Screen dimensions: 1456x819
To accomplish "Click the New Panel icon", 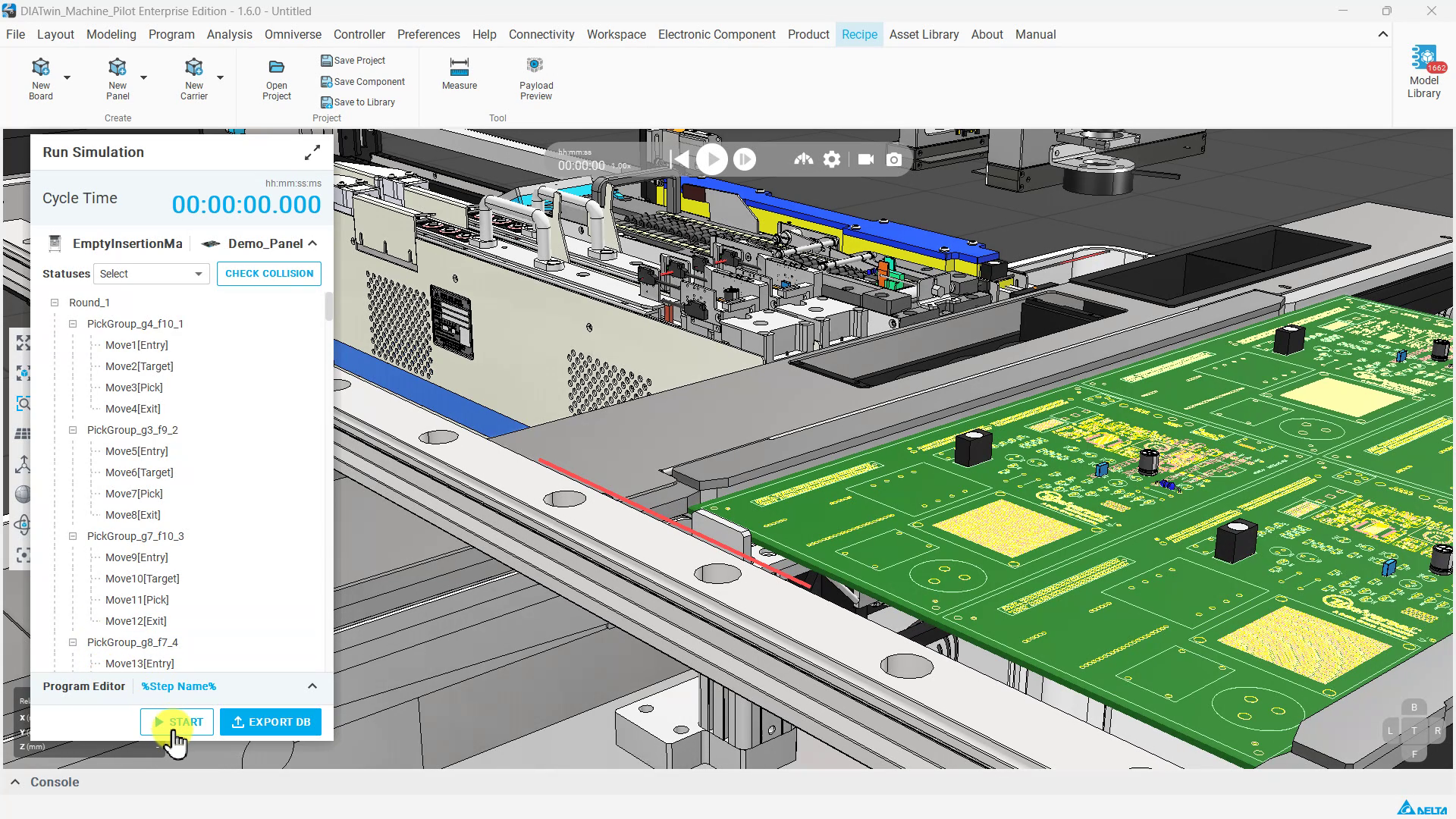I will point(118,67).
